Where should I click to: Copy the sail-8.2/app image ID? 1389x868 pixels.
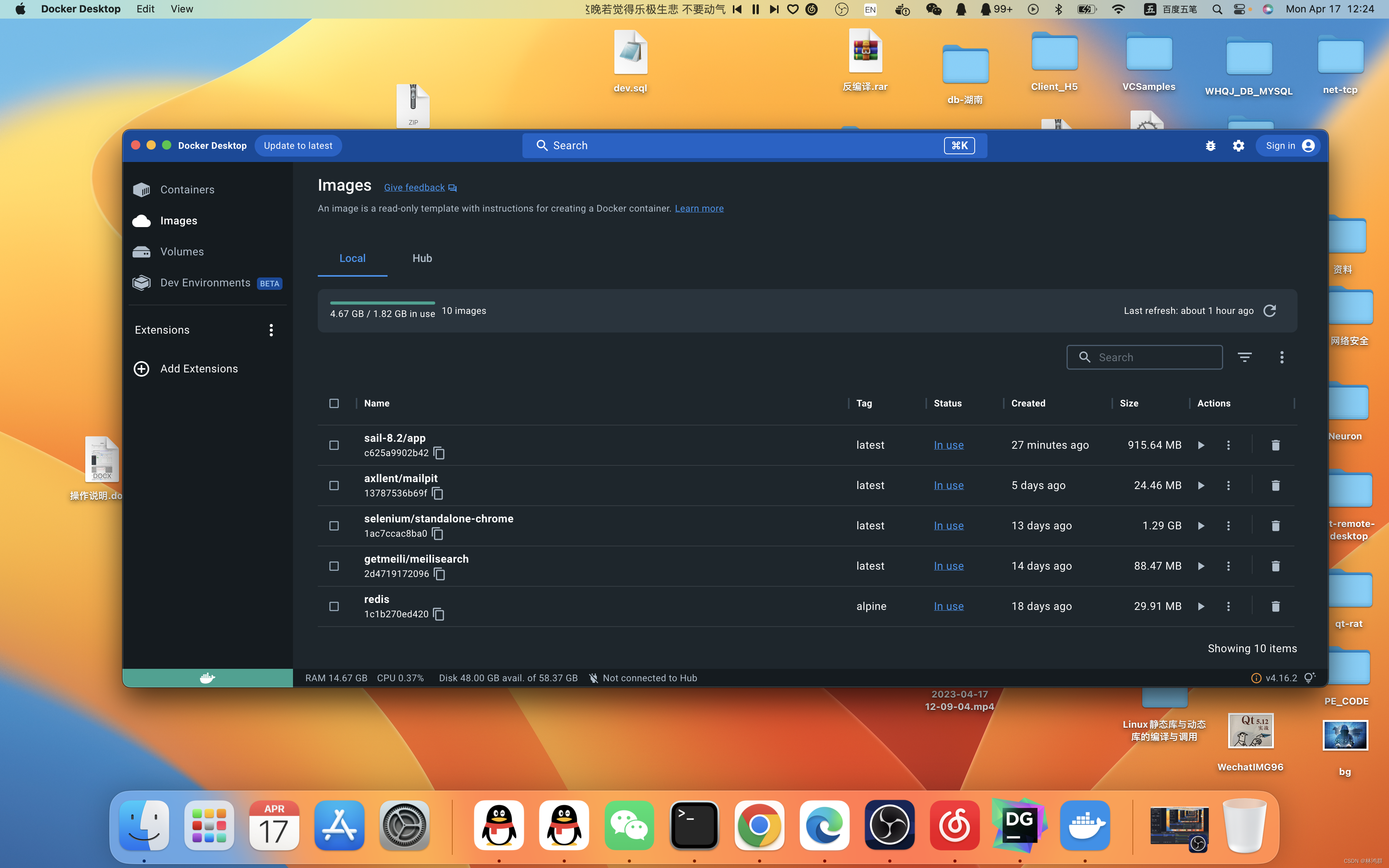click(439, 453)
